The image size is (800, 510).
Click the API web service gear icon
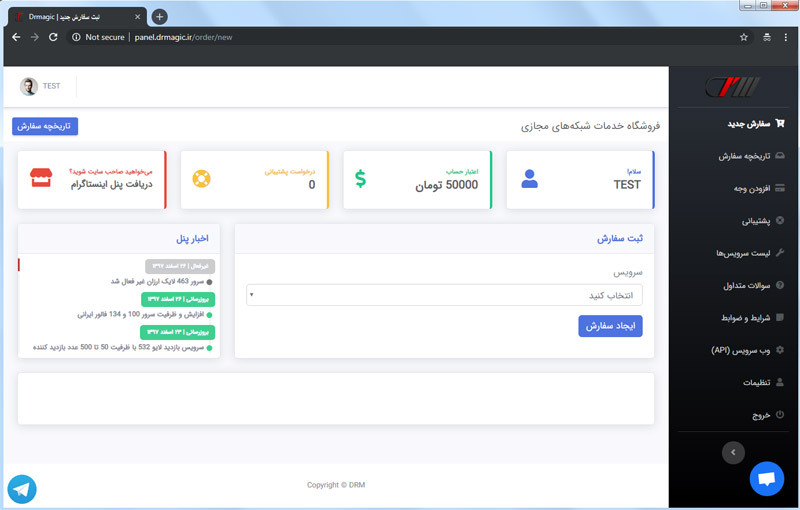pyautogui.click(x=780, y=350)
